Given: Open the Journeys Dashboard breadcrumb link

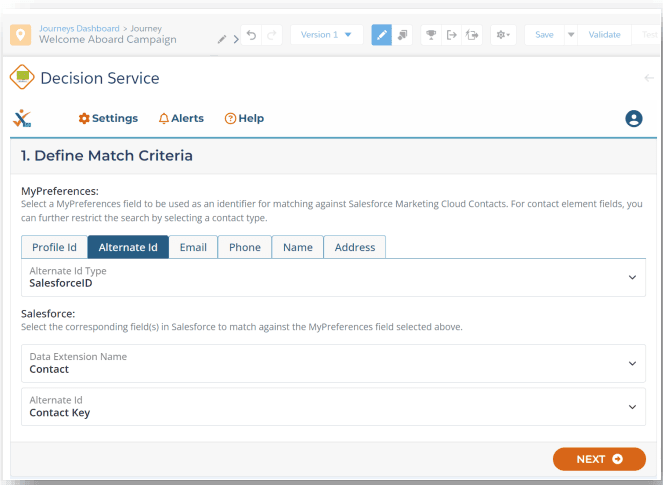Looking at the screenshot, I should tap(79, 28).
